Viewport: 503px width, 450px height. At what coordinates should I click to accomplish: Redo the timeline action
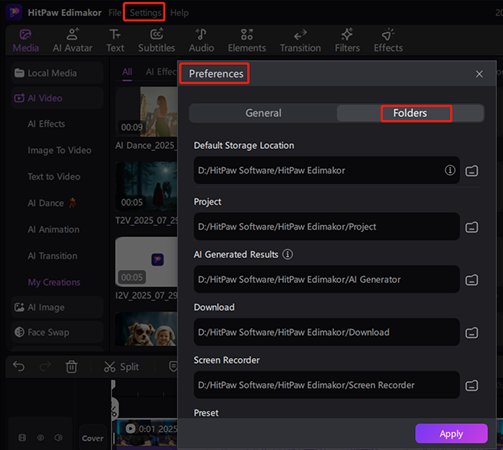tap(45, 367)
